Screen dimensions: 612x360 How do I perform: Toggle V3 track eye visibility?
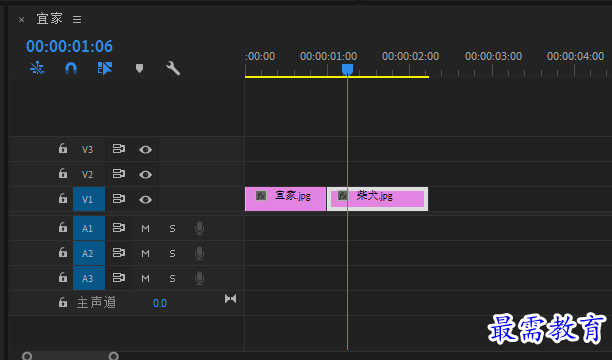click(146, 150)
